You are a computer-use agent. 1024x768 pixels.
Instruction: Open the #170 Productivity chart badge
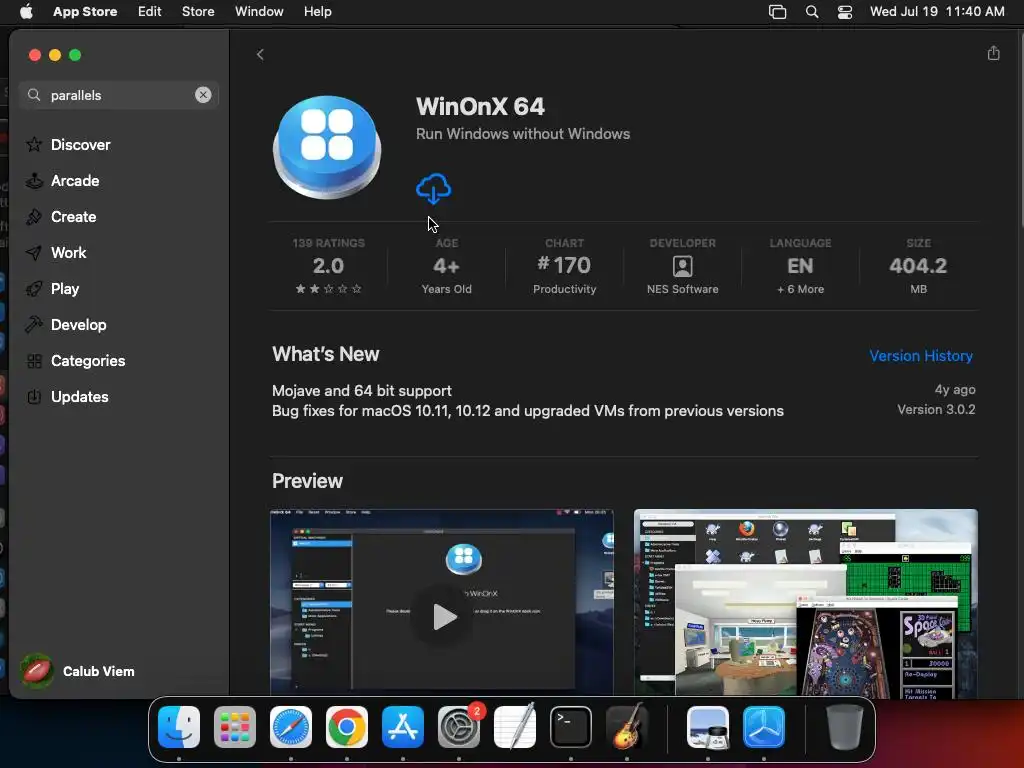tap(564, 268)
